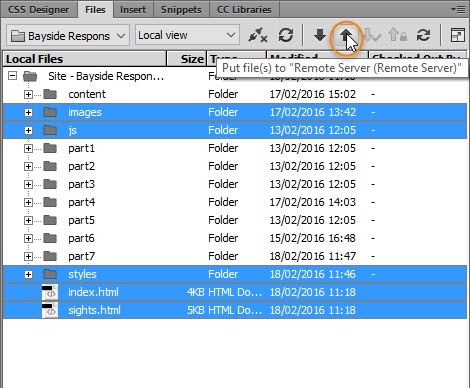Image resolution: width=470 pixels, height=388 pixels.
Task: Click the 17/02/2016 14:03 modified date
Action: 313,202
